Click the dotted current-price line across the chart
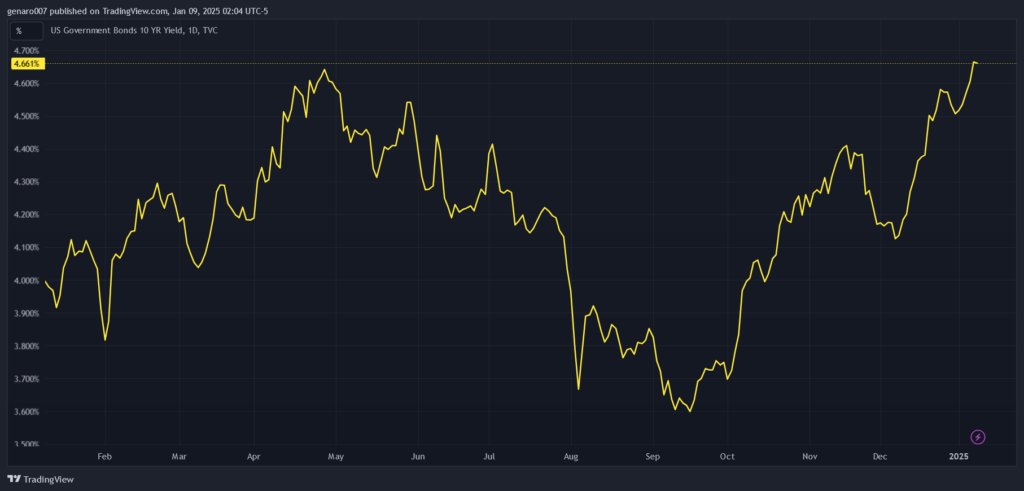1024x491 pixels. point(500,64)
